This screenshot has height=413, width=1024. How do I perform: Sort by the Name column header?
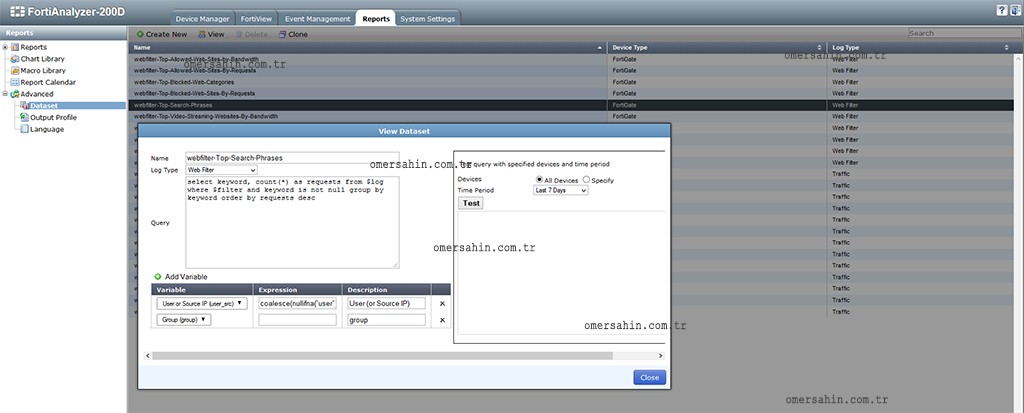[368, 48]
